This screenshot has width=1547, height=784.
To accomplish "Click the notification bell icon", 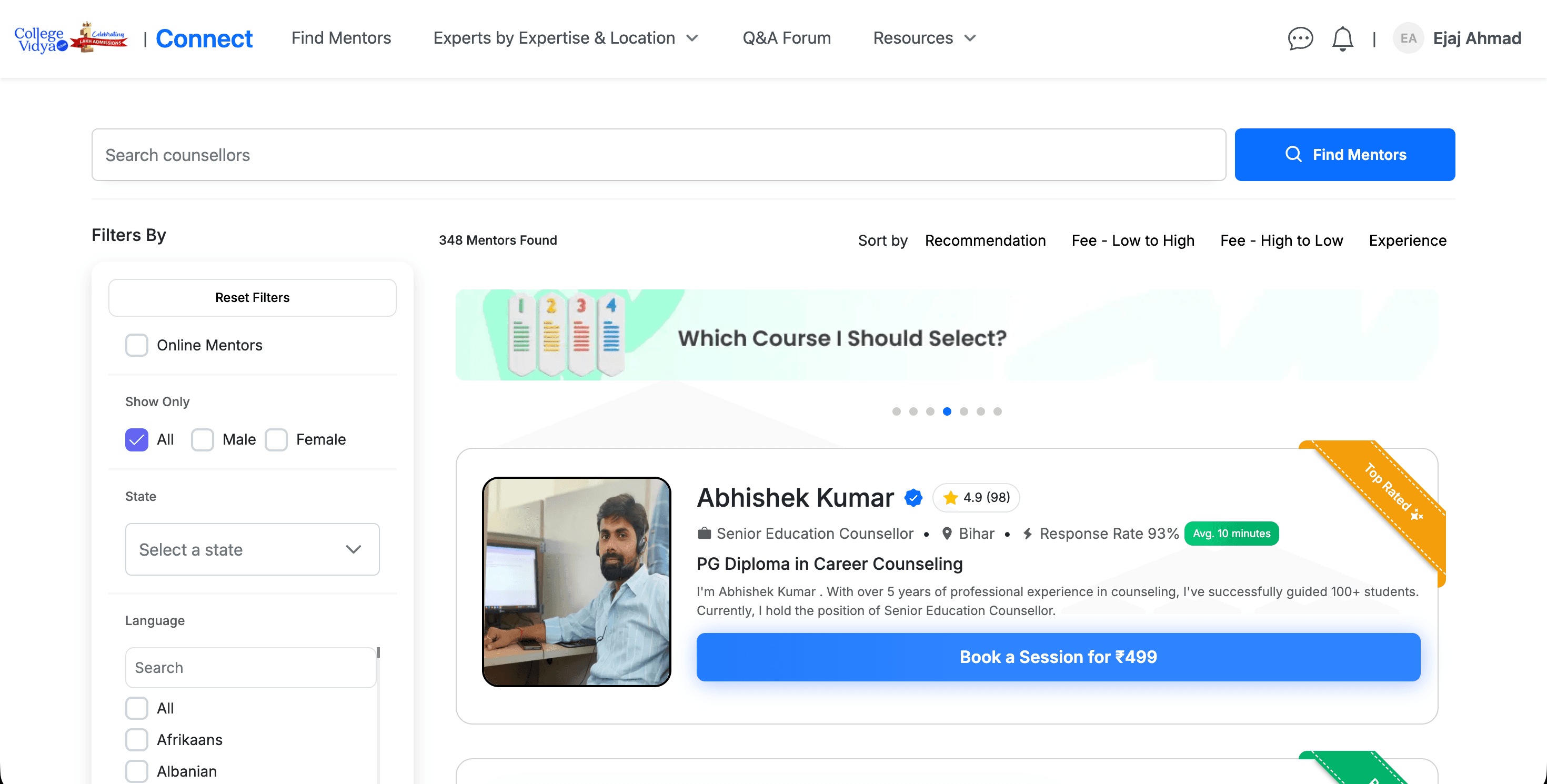I will 1342,39.
